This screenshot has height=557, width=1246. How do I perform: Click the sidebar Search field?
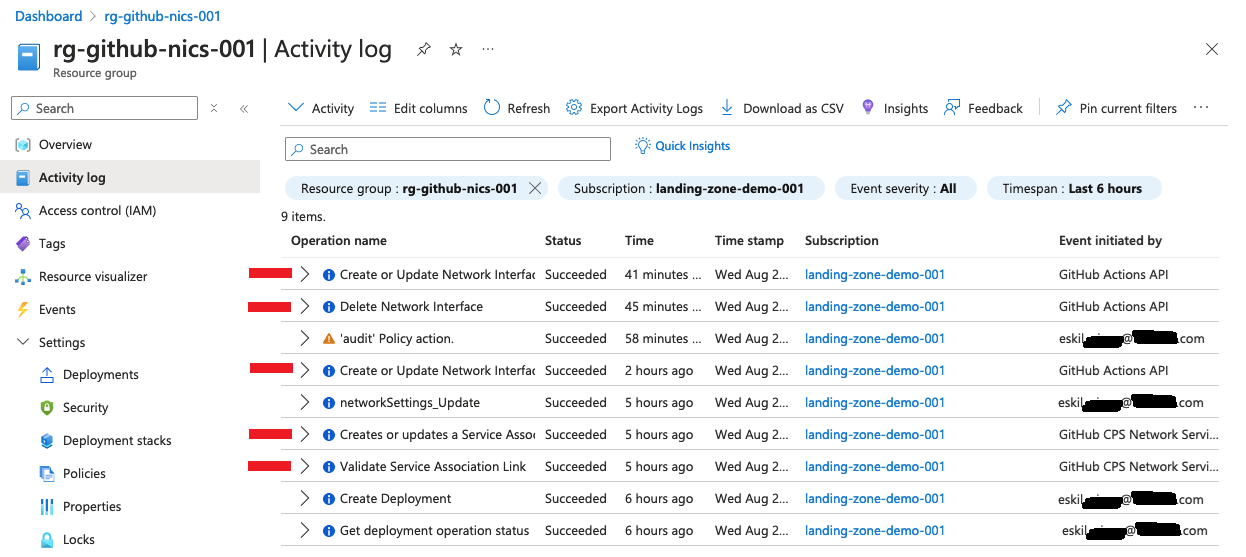(104, 108)
